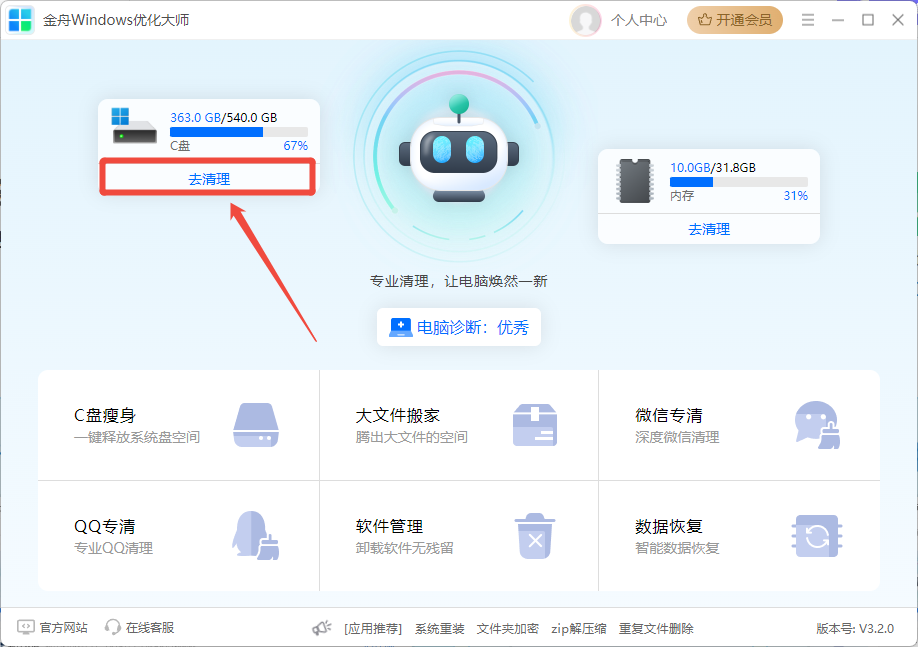Open the 大文件搬家 feature title

click(x=398, y=415)
